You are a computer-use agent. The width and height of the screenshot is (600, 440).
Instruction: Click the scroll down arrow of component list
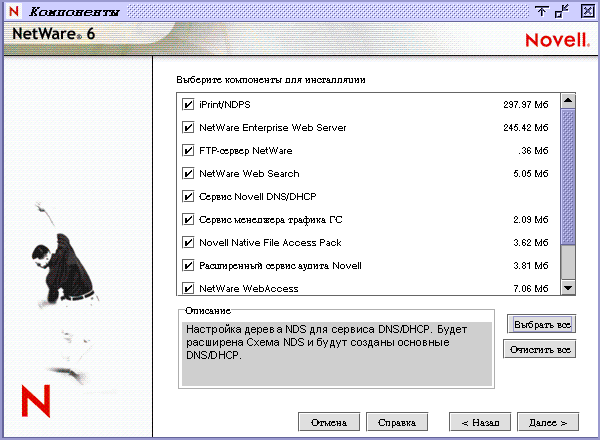click(x=568, y=288)
